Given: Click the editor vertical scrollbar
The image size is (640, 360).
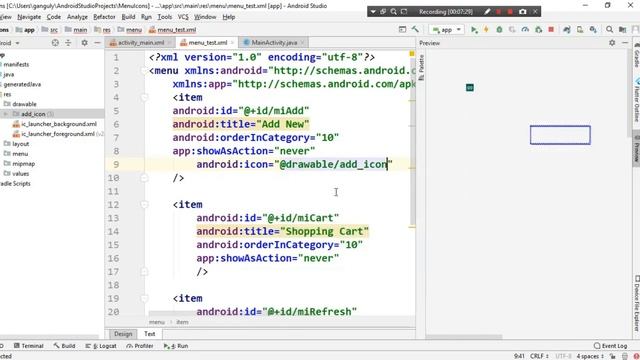Looking at the screenshot, I should 412,141.
